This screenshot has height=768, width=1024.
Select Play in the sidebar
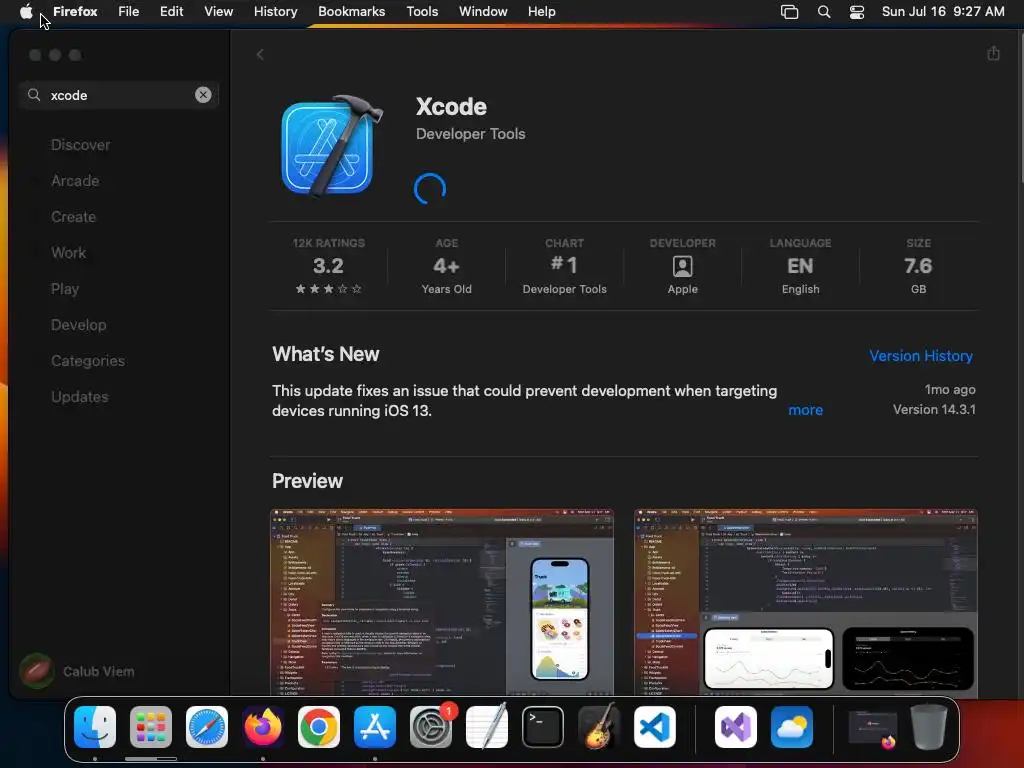pos(65,289)
